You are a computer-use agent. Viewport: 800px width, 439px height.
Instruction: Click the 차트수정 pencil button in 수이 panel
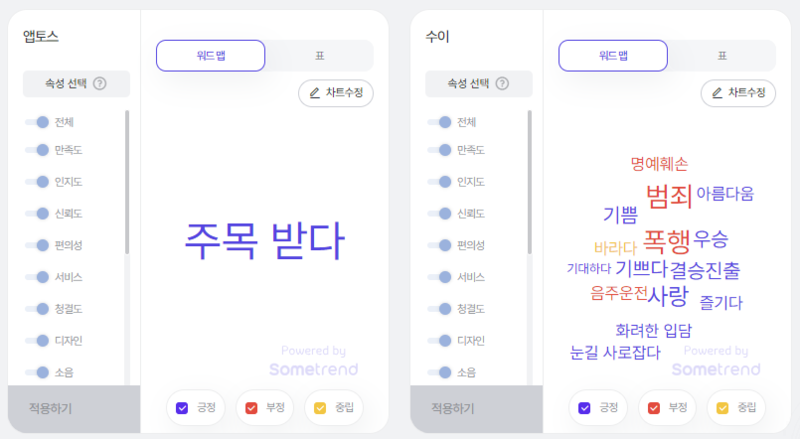tap(738, 93)
